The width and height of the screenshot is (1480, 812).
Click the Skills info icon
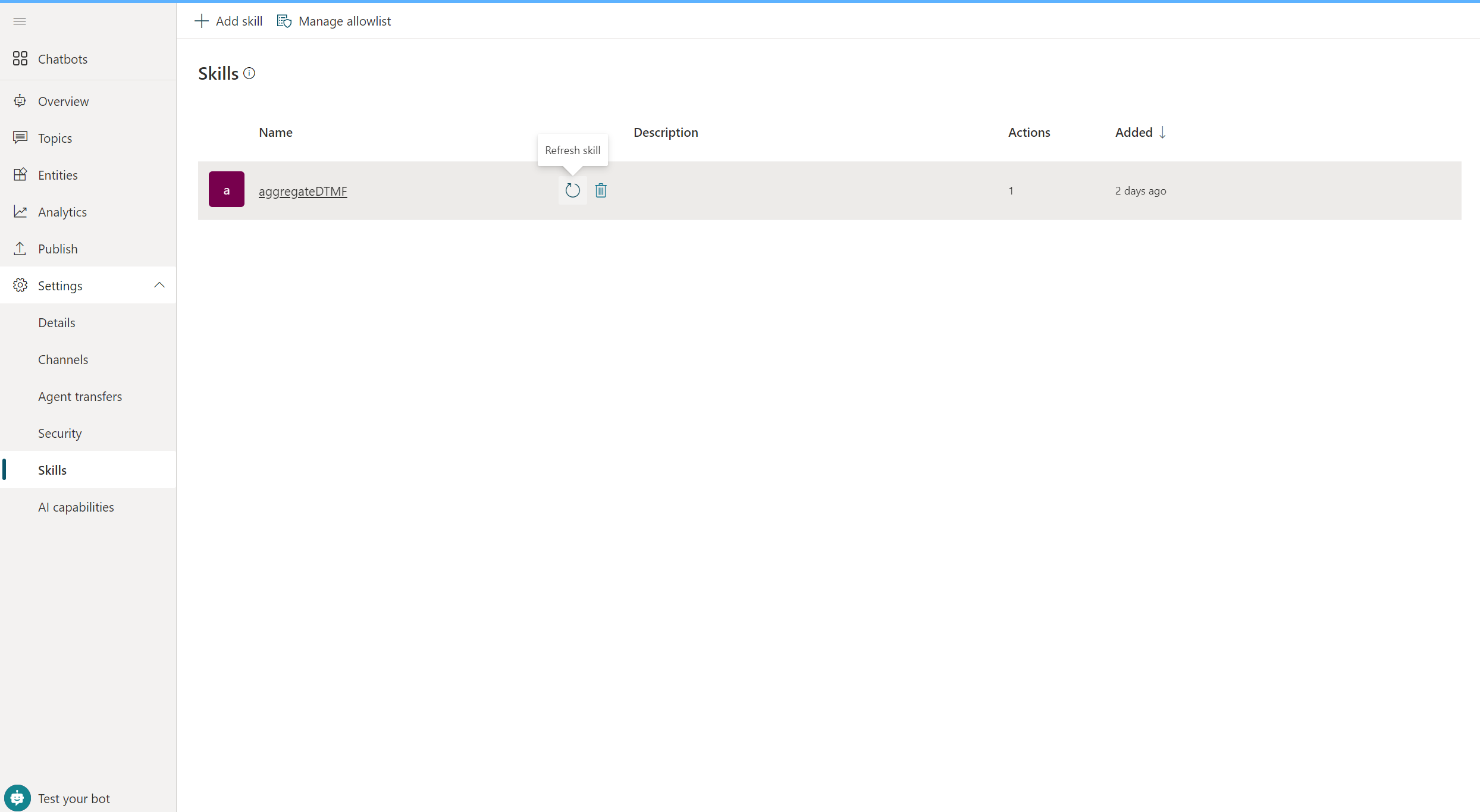(249, 73)
